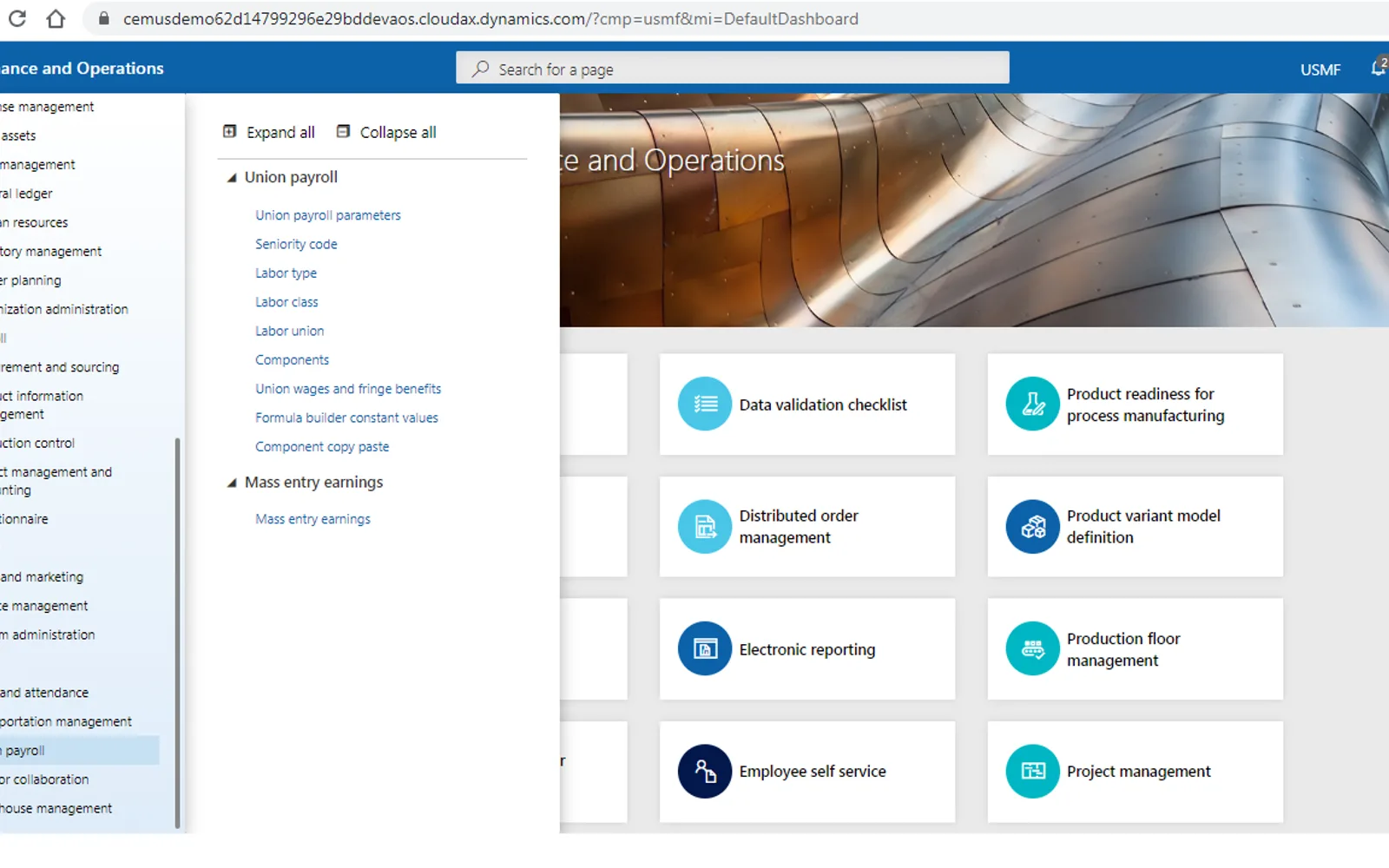Open Union wages and fringe benefits
Screen dimensions: 1389x868
(348, 389)
